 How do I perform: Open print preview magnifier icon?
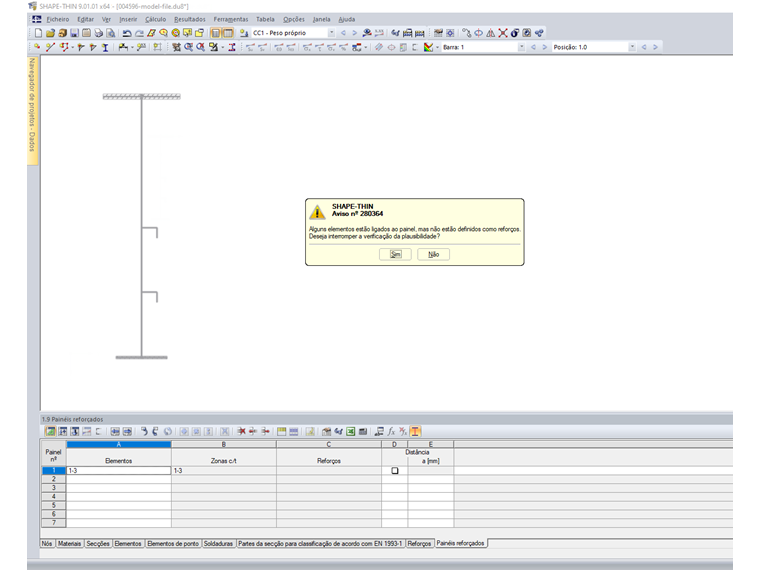[111, 33]
